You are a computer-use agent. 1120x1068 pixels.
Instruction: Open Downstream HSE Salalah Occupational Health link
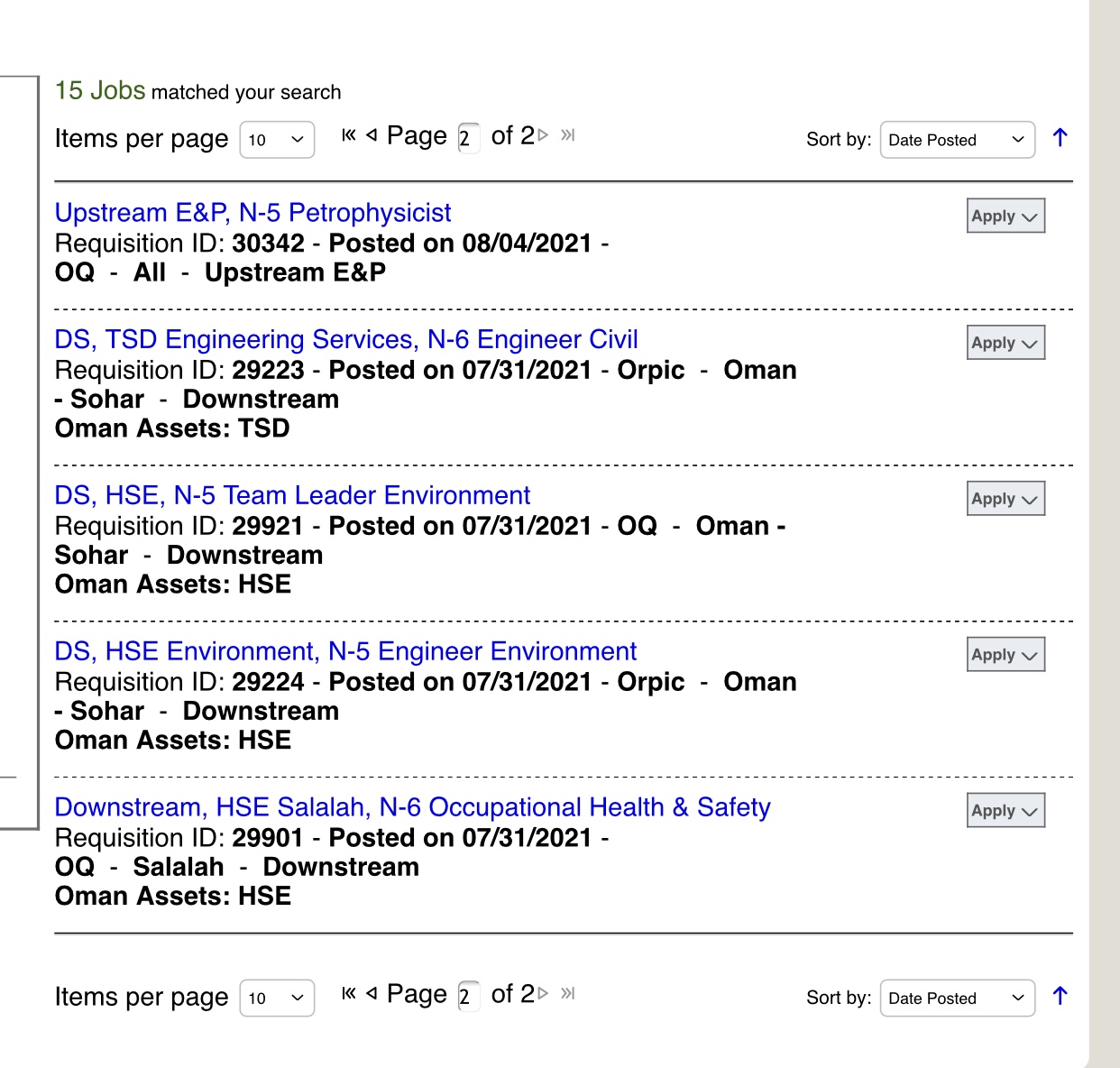(x=412, y=807)
